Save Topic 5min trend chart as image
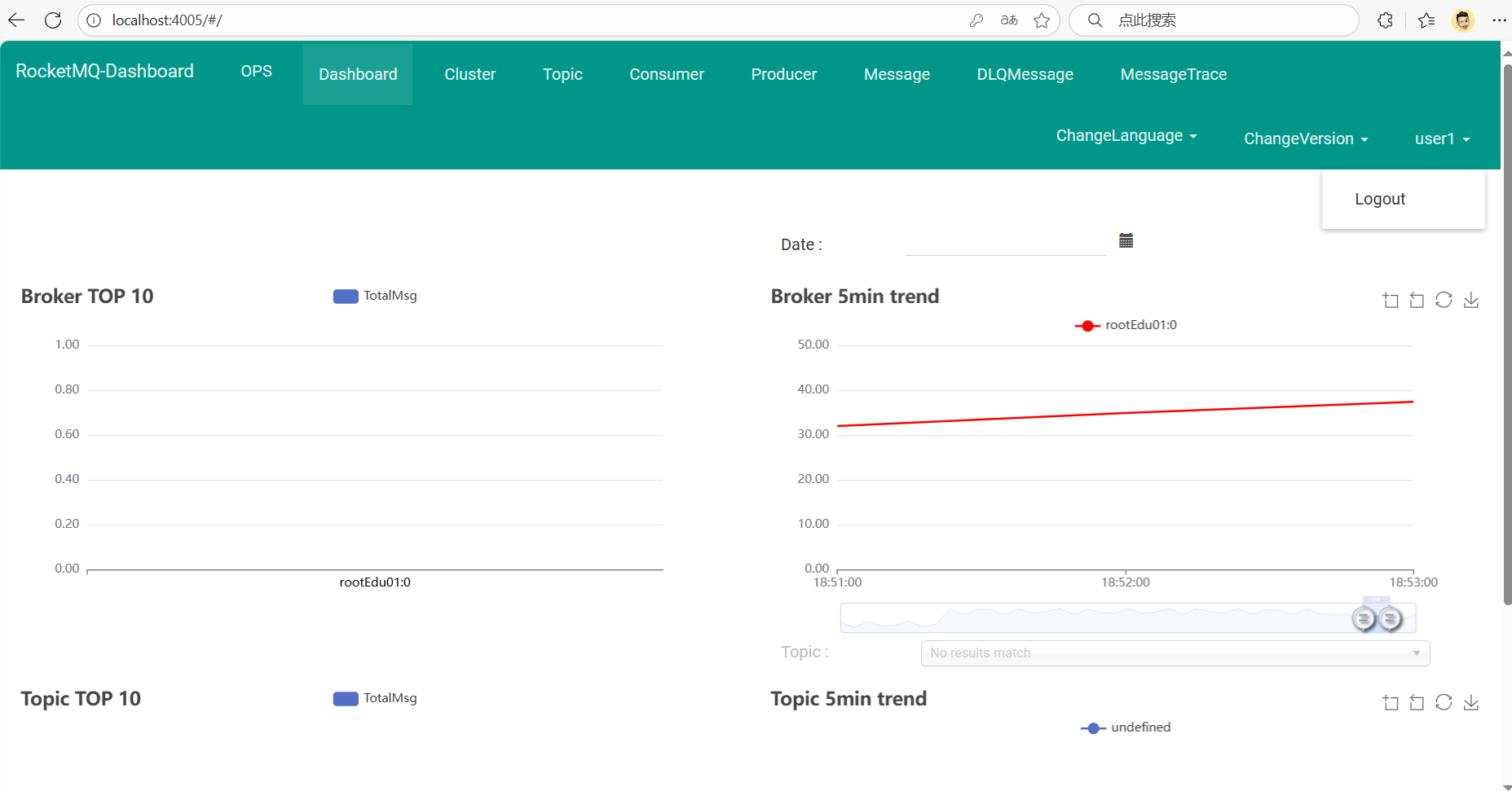 (x=1470, y=703)
